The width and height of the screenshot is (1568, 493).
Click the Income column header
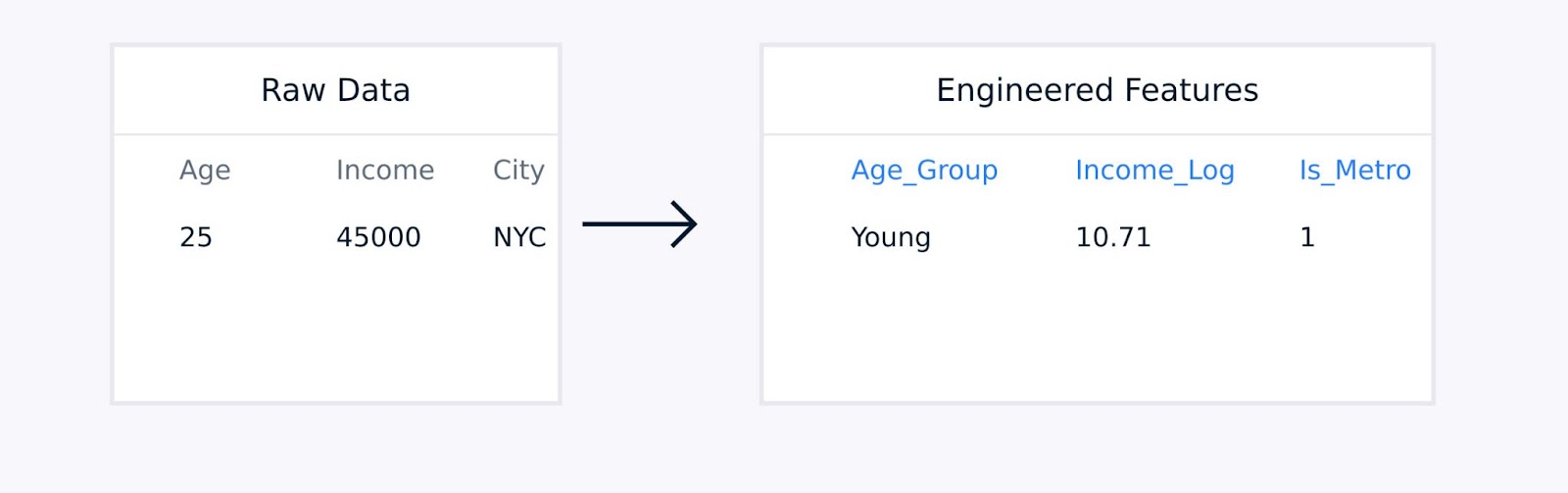385,170
